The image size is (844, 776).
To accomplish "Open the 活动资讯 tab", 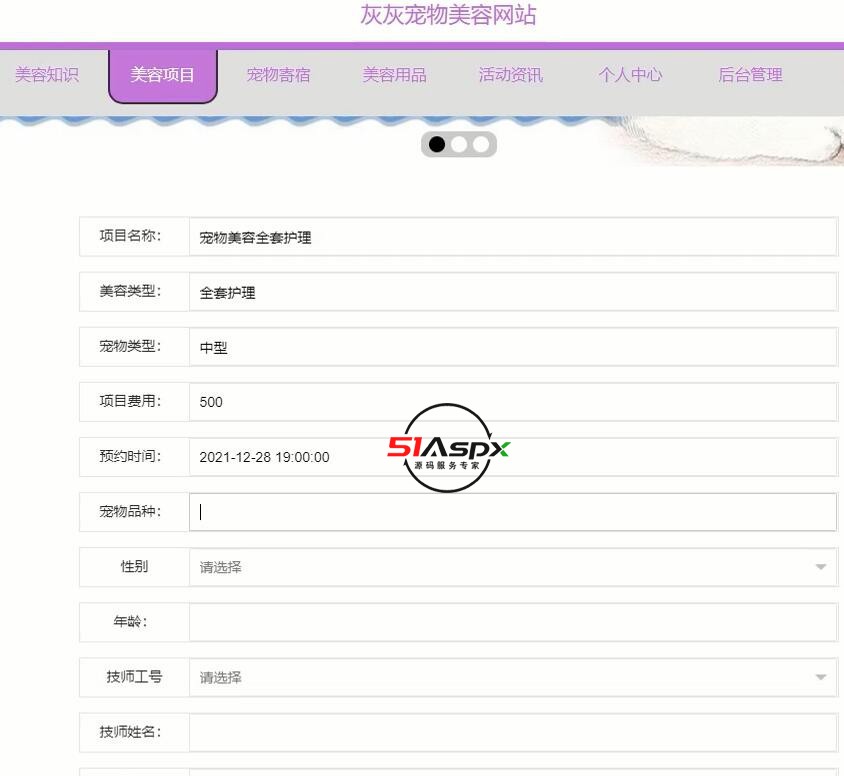I will [511, 75].
